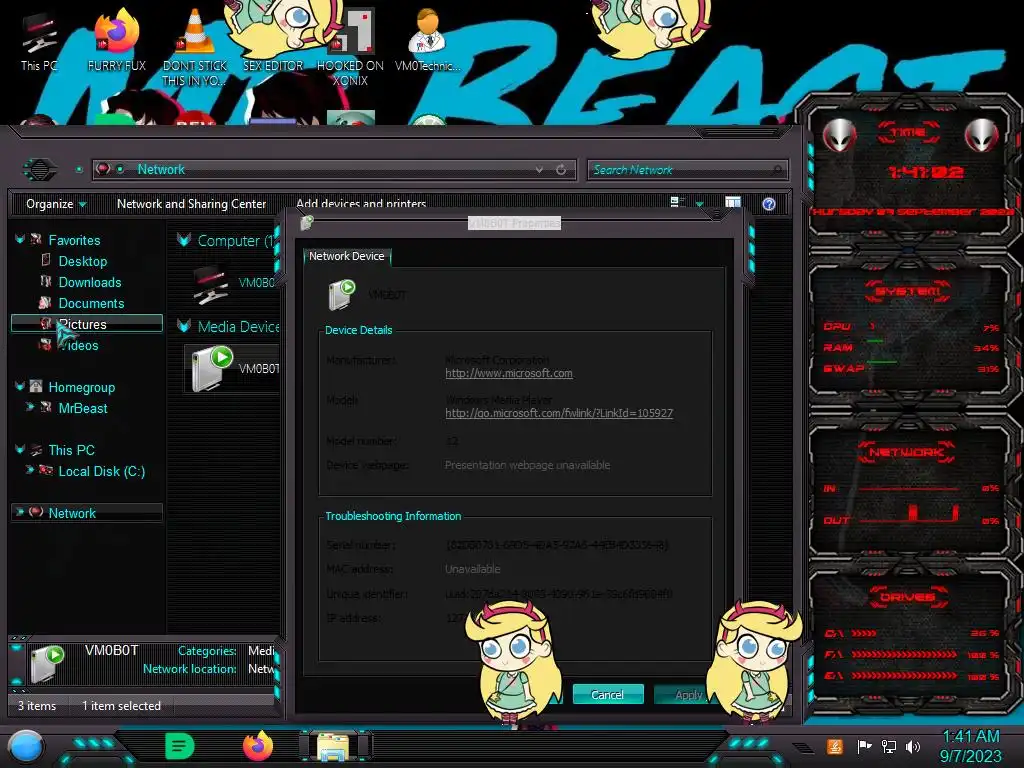Click Add devices and printers
The width and height of the screenshot is (1024, 768).
[x=360, y=204]
